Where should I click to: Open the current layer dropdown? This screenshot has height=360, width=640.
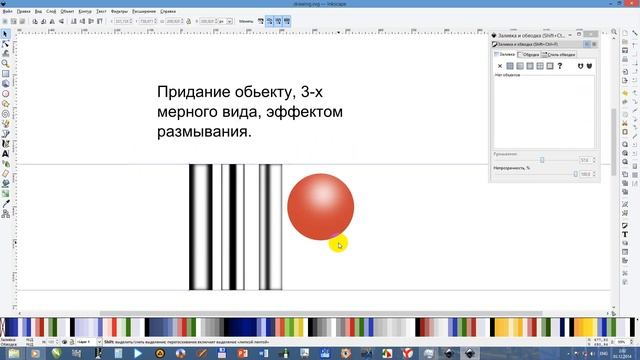(89, 342)
